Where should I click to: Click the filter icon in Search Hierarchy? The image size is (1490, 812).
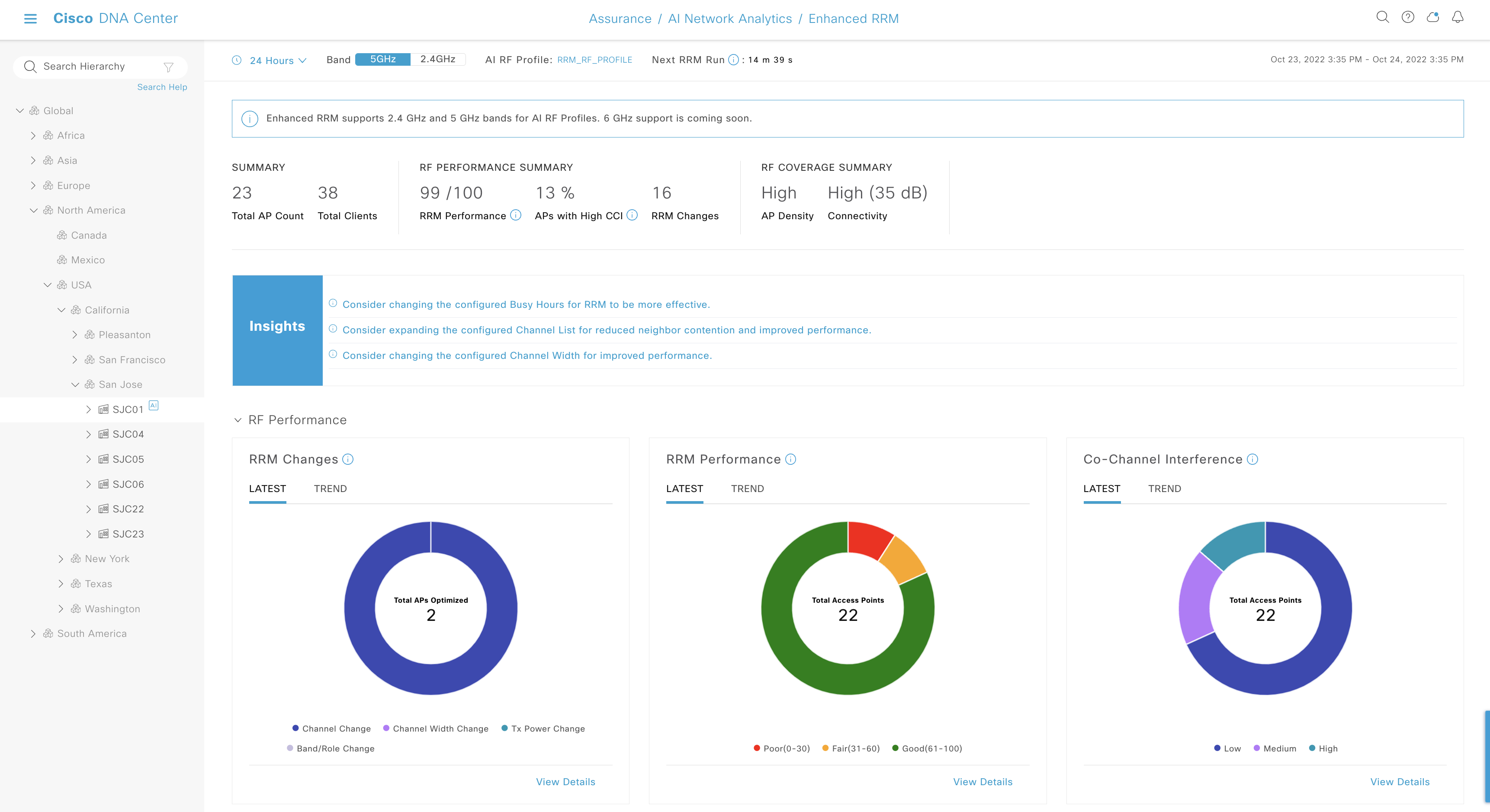(168, 67)
